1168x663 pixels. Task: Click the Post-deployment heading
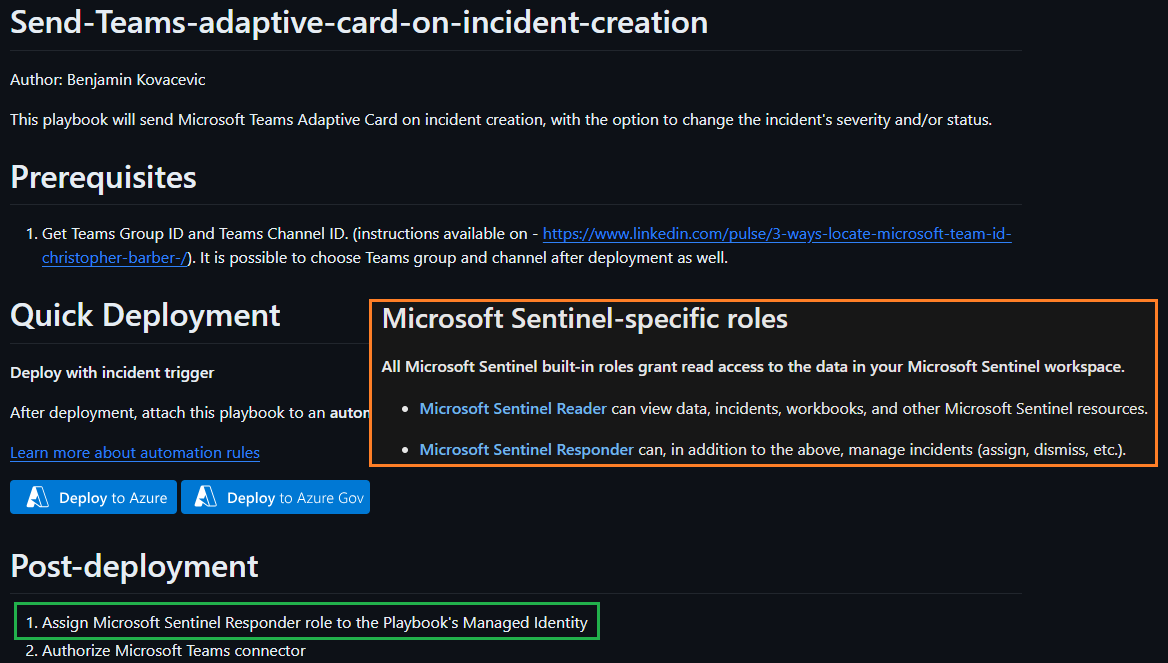click(x=134, y=567)
